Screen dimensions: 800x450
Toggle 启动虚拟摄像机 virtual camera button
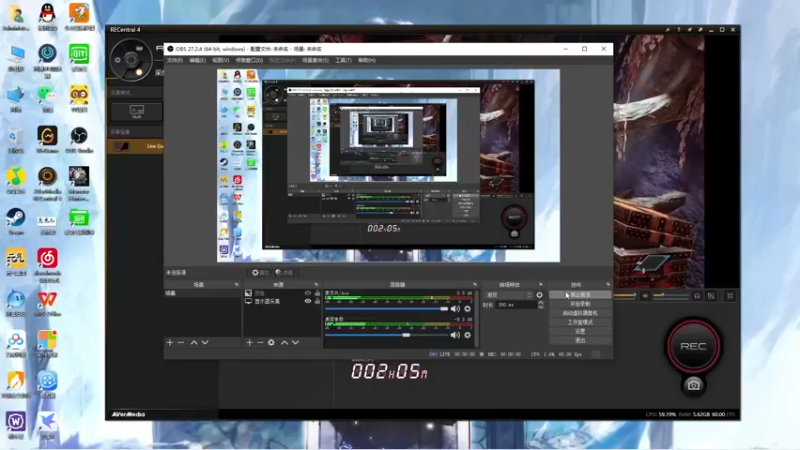click(580, 313)
